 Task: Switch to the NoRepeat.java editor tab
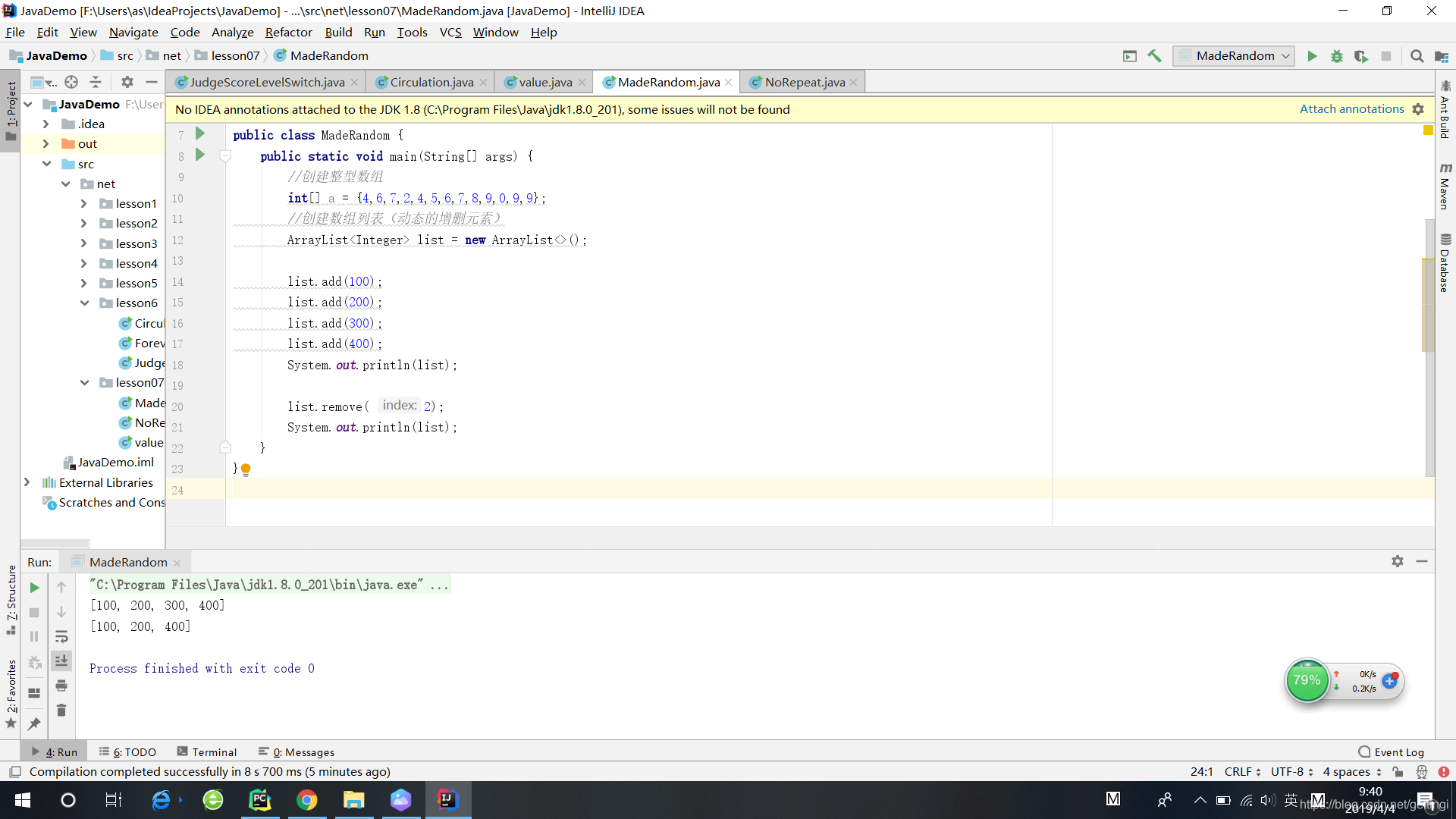pos(804,82)
